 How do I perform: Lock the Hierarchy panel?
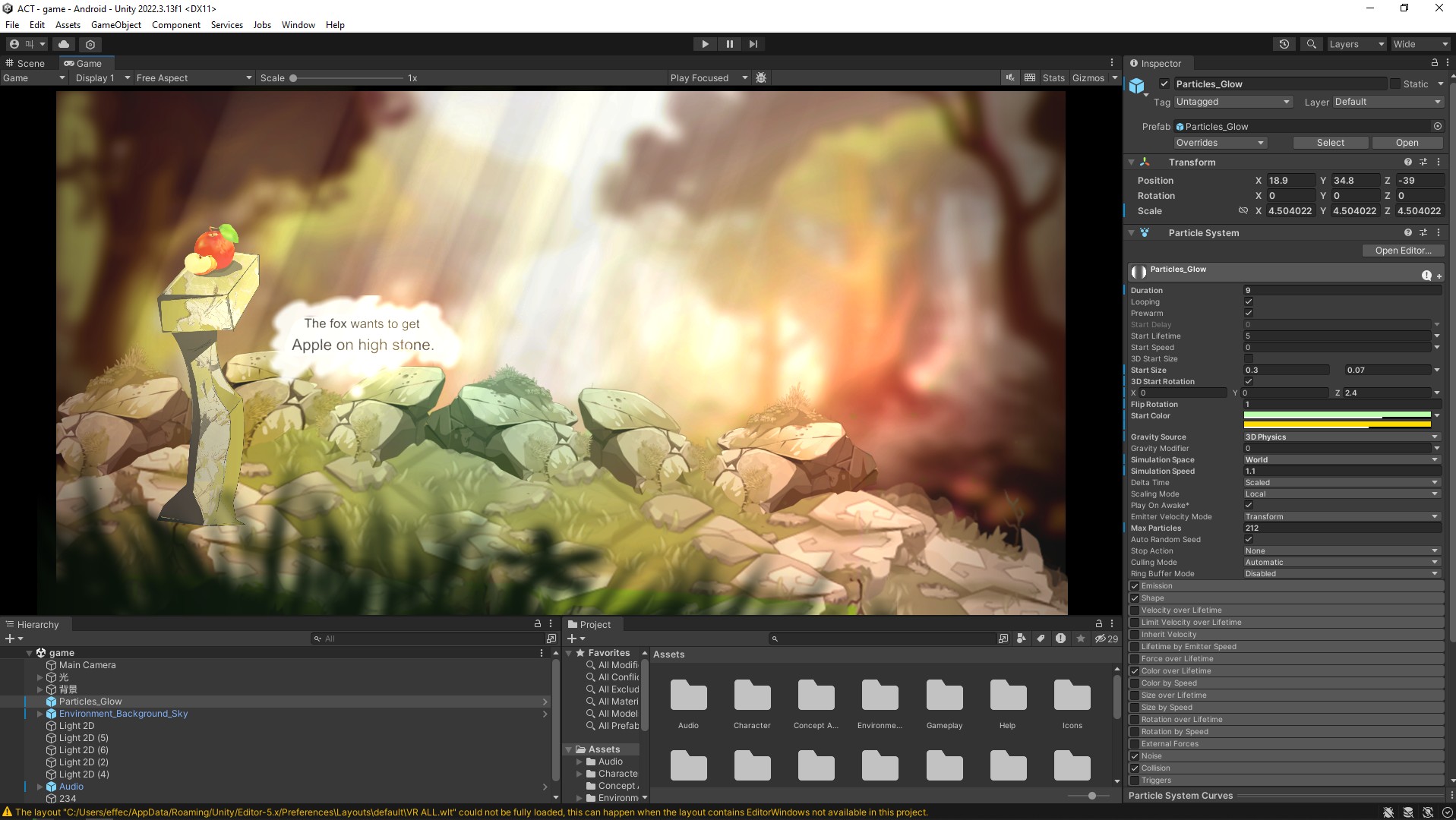coord(538,624)
